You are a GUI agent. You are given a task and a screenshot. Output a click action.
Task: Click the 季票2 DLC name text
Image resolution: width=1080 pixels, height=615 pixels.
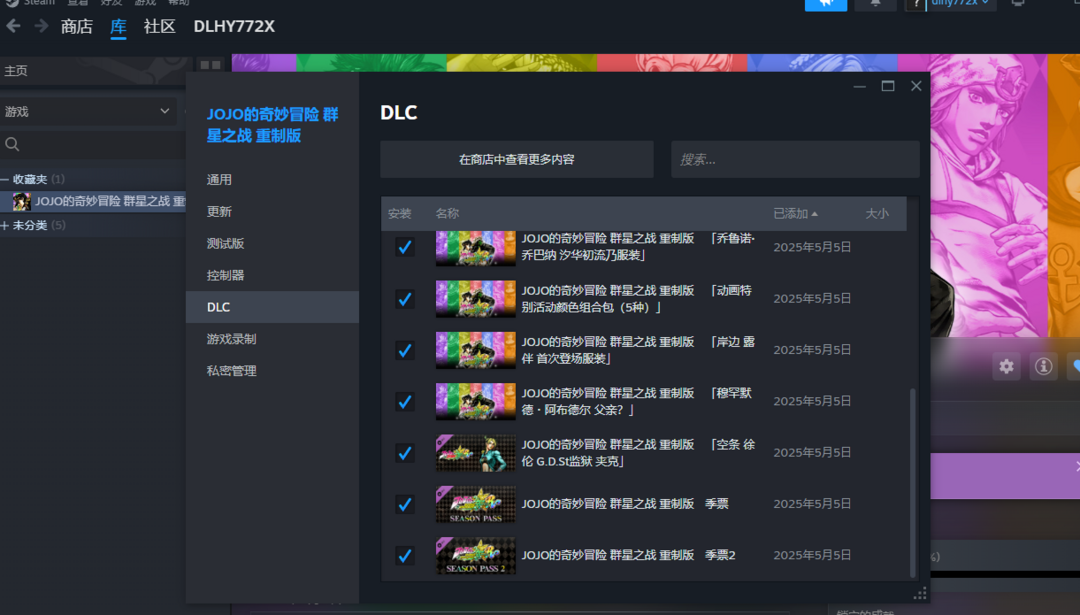[628, 555]
